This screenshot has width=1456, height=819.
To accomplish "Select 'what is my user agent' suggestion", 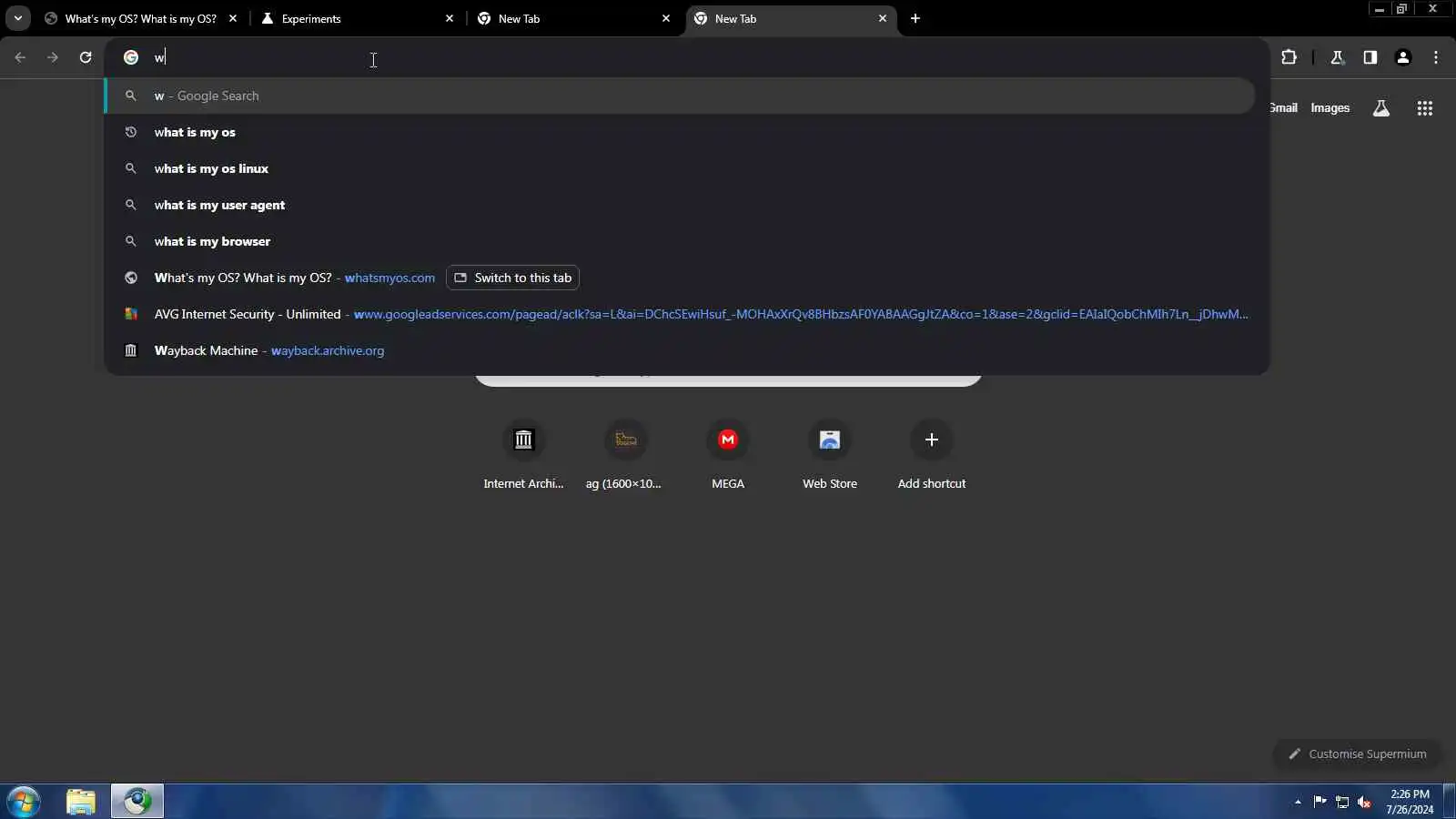I will point(680,205).
